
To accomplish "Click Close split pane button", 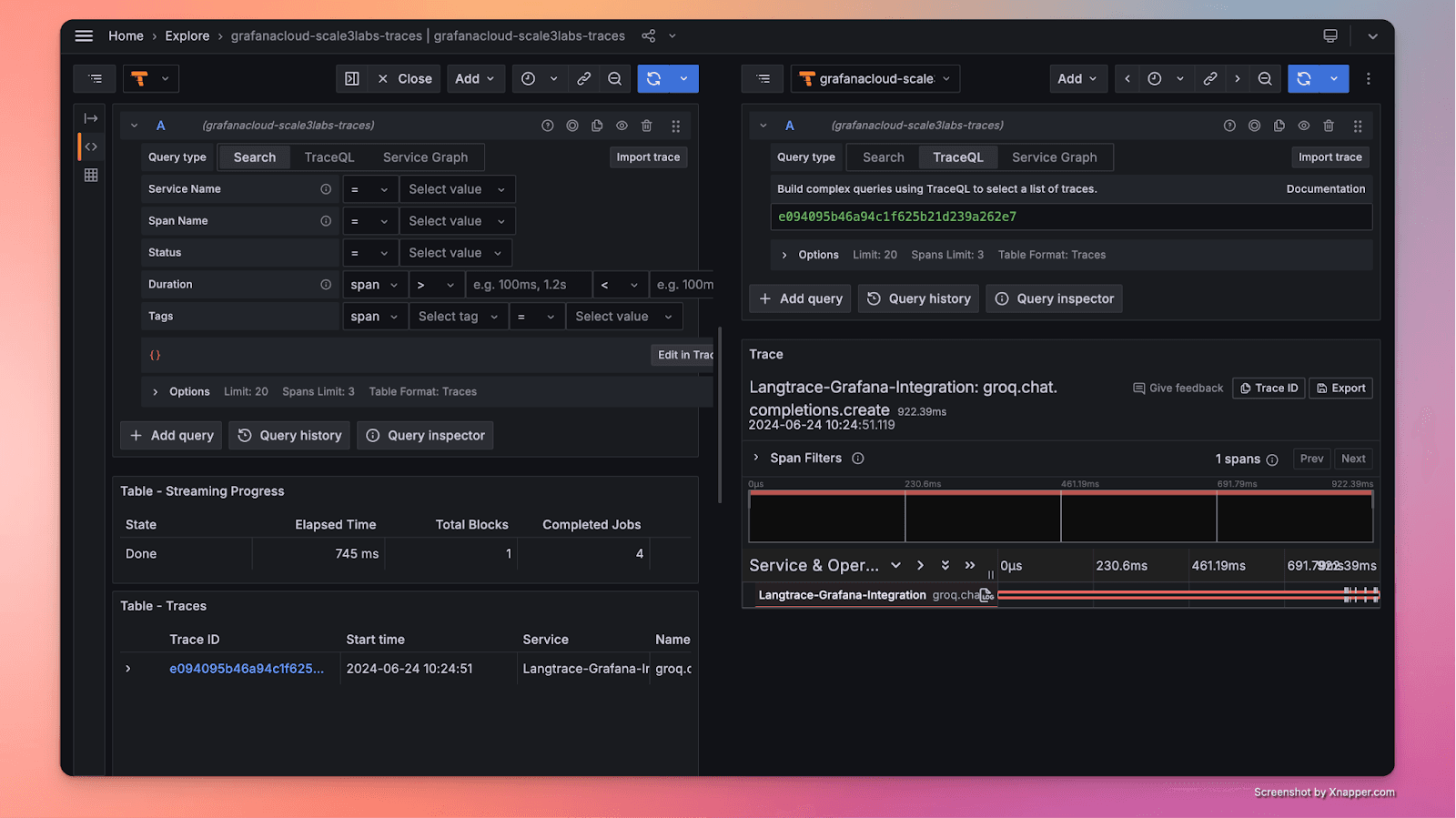I will coord(405,79).
